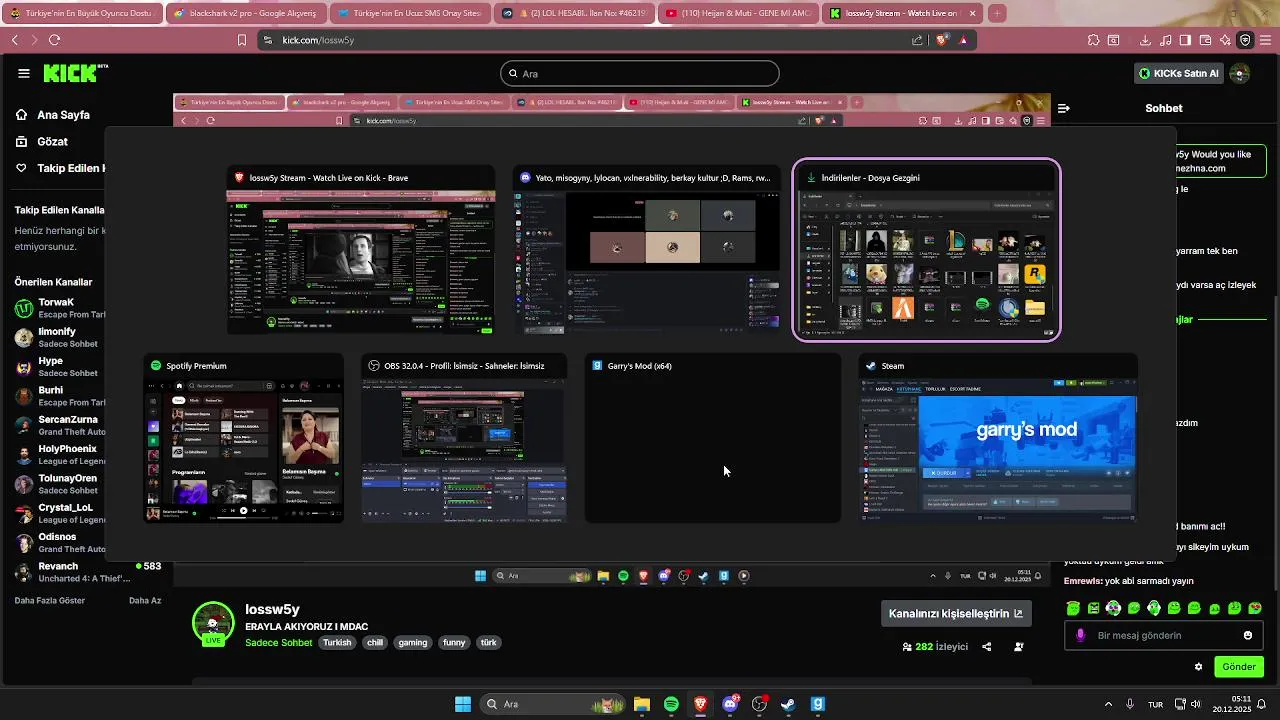Image resolution: width=1280 pixels, height=720 pixels.
Task: Reload the Kick page
Action: pos(54,40)
